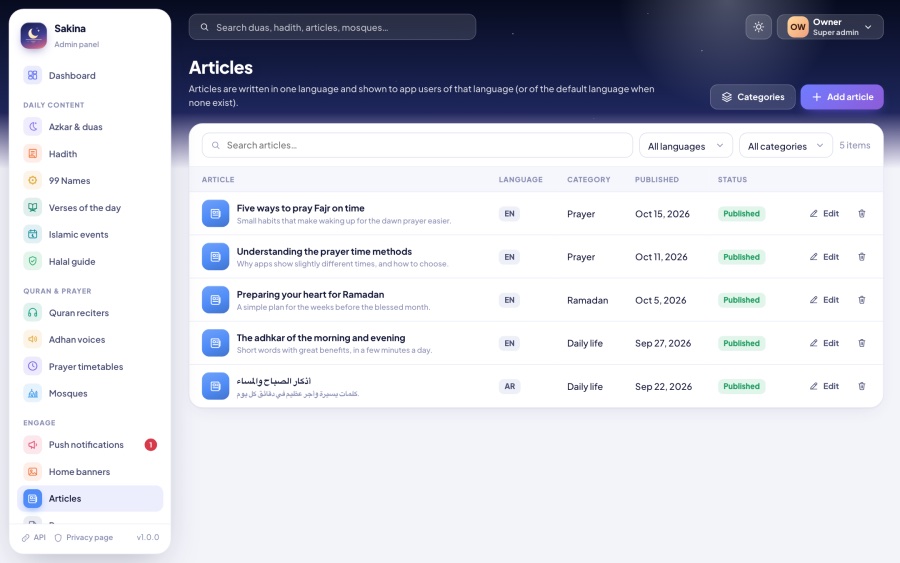Click the Home banners image icon

point(33,472)
